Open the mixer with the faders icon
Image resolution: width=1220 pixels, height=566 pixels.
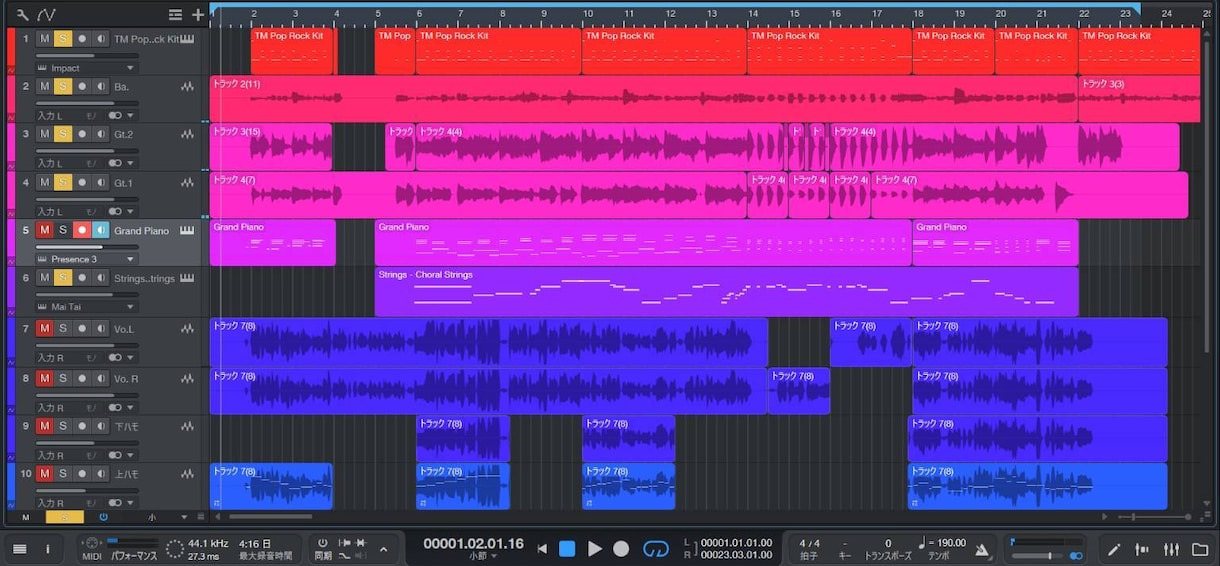pos(1171,548)
